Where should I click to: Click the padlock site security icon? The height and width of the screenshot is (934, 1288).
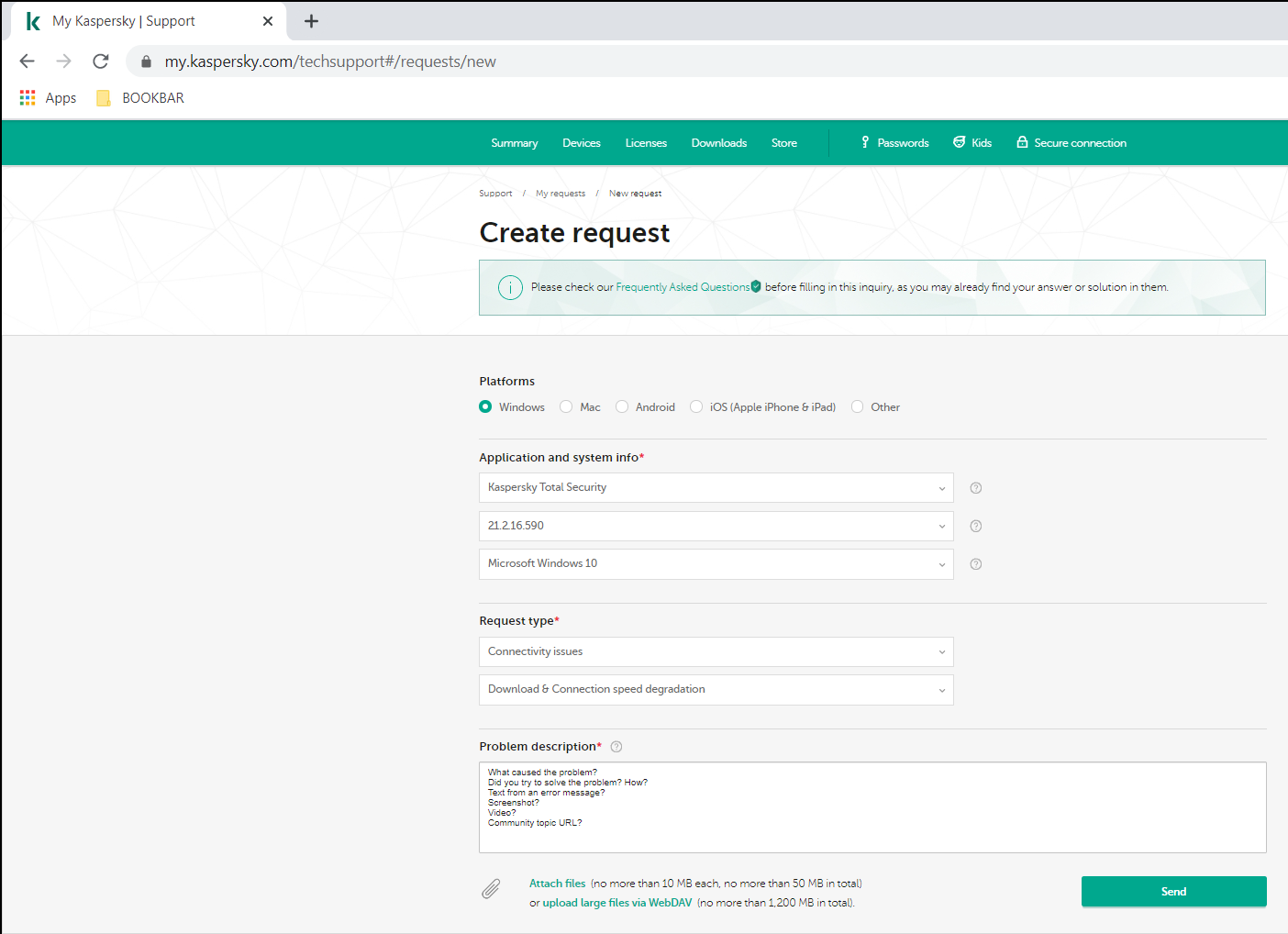(146, 61)
